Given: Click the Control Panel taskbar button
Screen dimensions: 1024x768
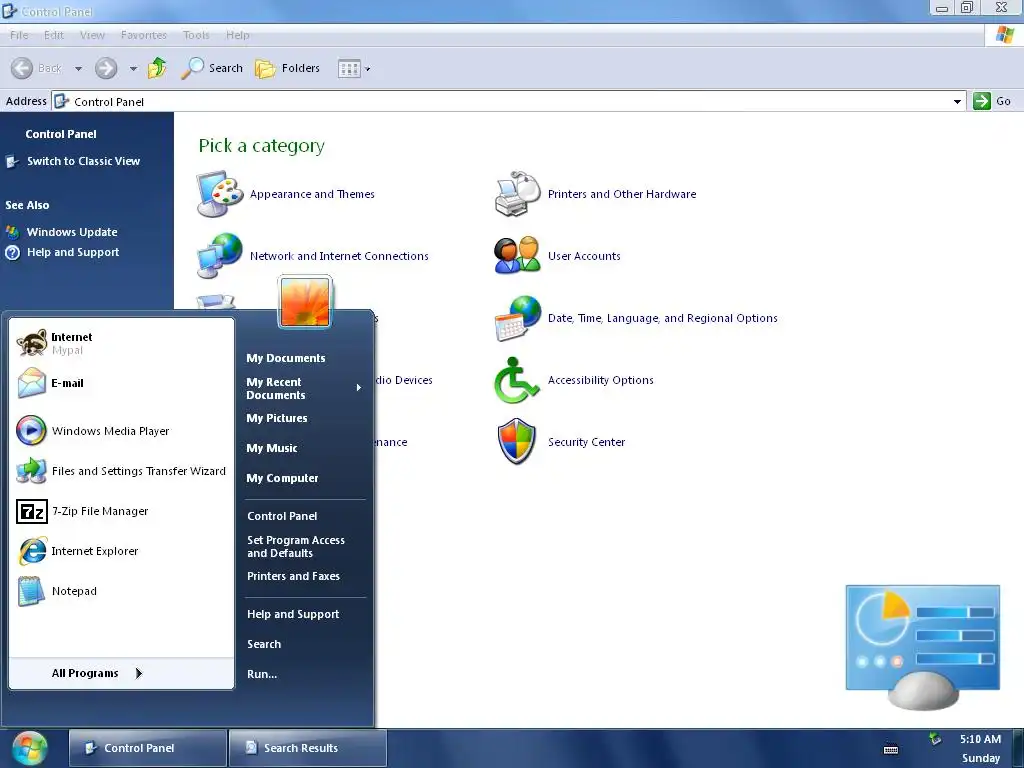Looking at the screenshot, I should 148,748.
